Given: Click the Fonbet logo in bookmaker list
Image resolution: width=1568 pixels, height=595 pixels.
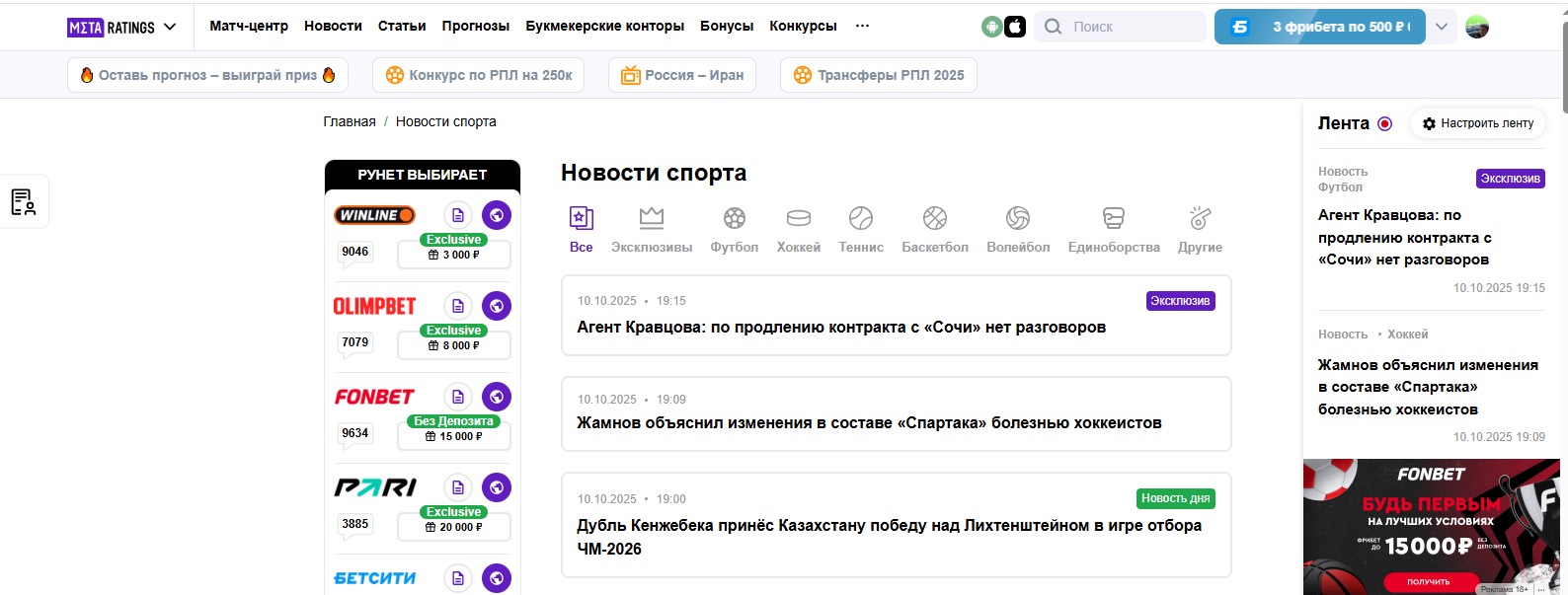Looking at the screenshot, I should [374, 397].
